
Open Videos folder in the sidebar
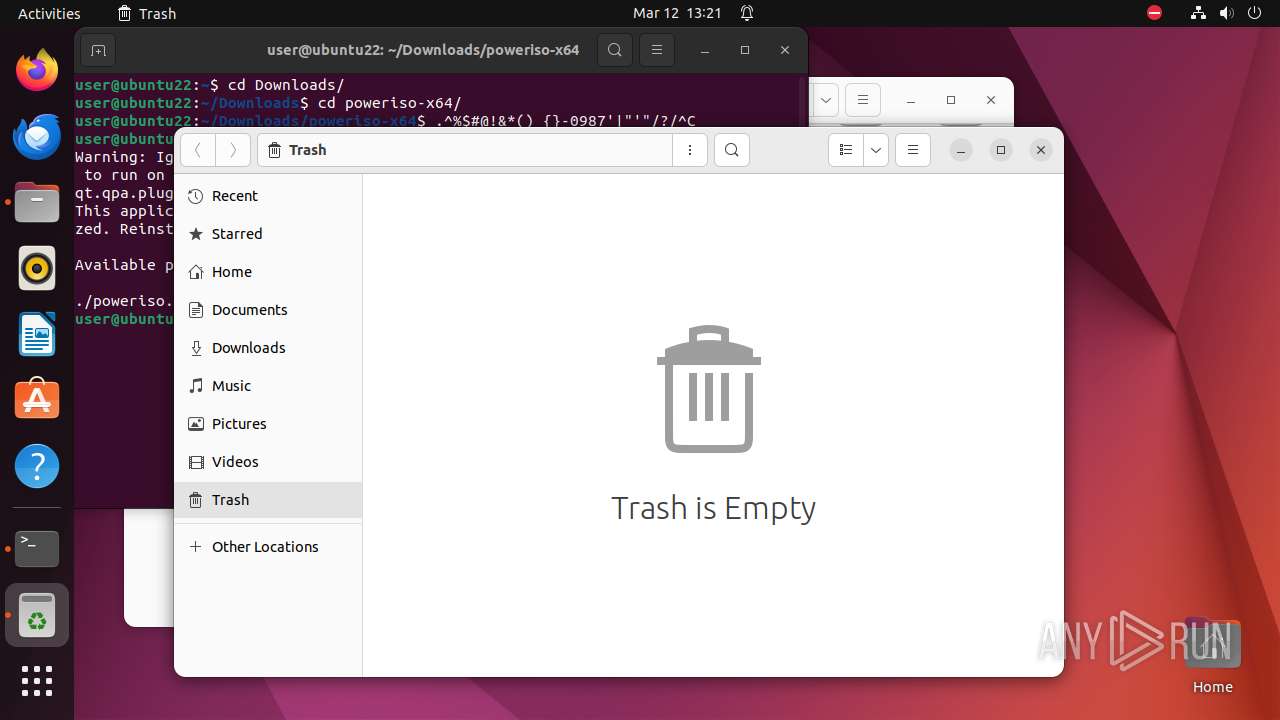click(x=268, y=462)
